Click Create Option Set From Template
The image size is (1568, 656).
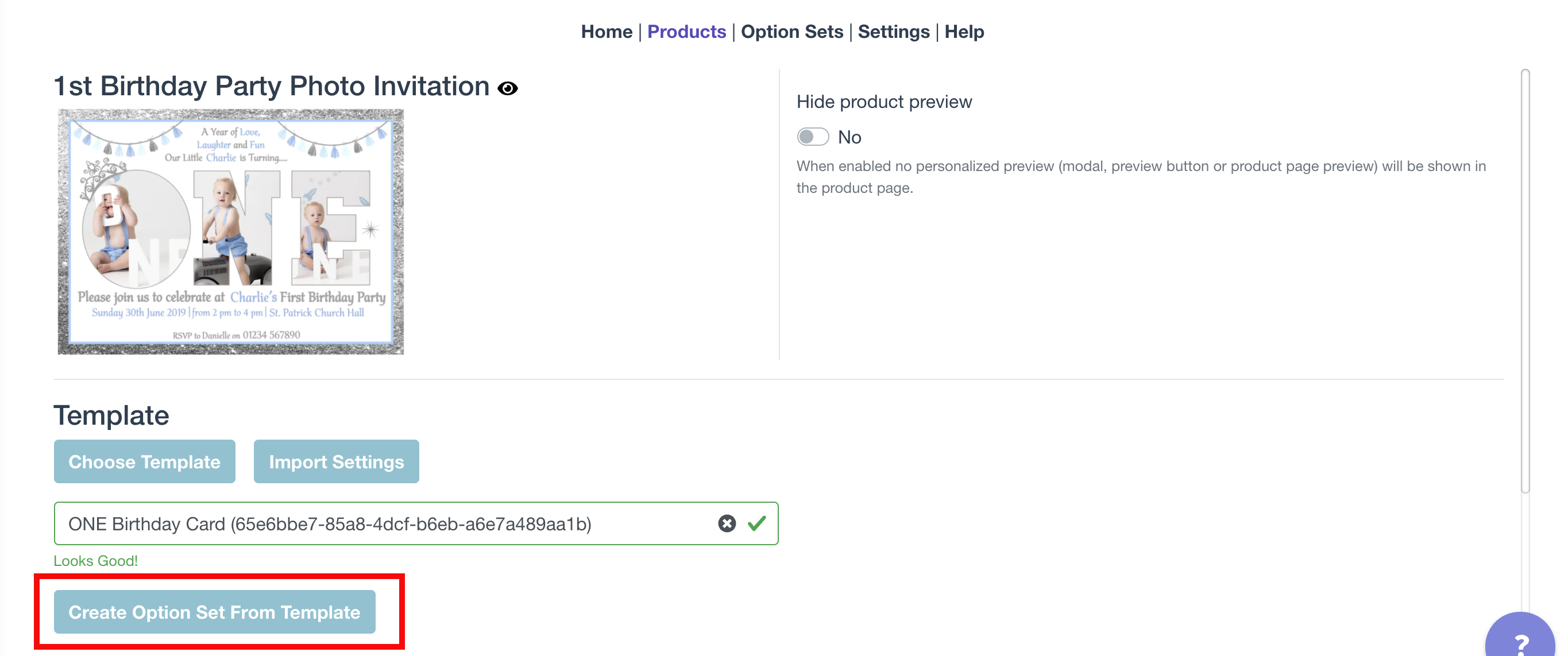[214, 612]
